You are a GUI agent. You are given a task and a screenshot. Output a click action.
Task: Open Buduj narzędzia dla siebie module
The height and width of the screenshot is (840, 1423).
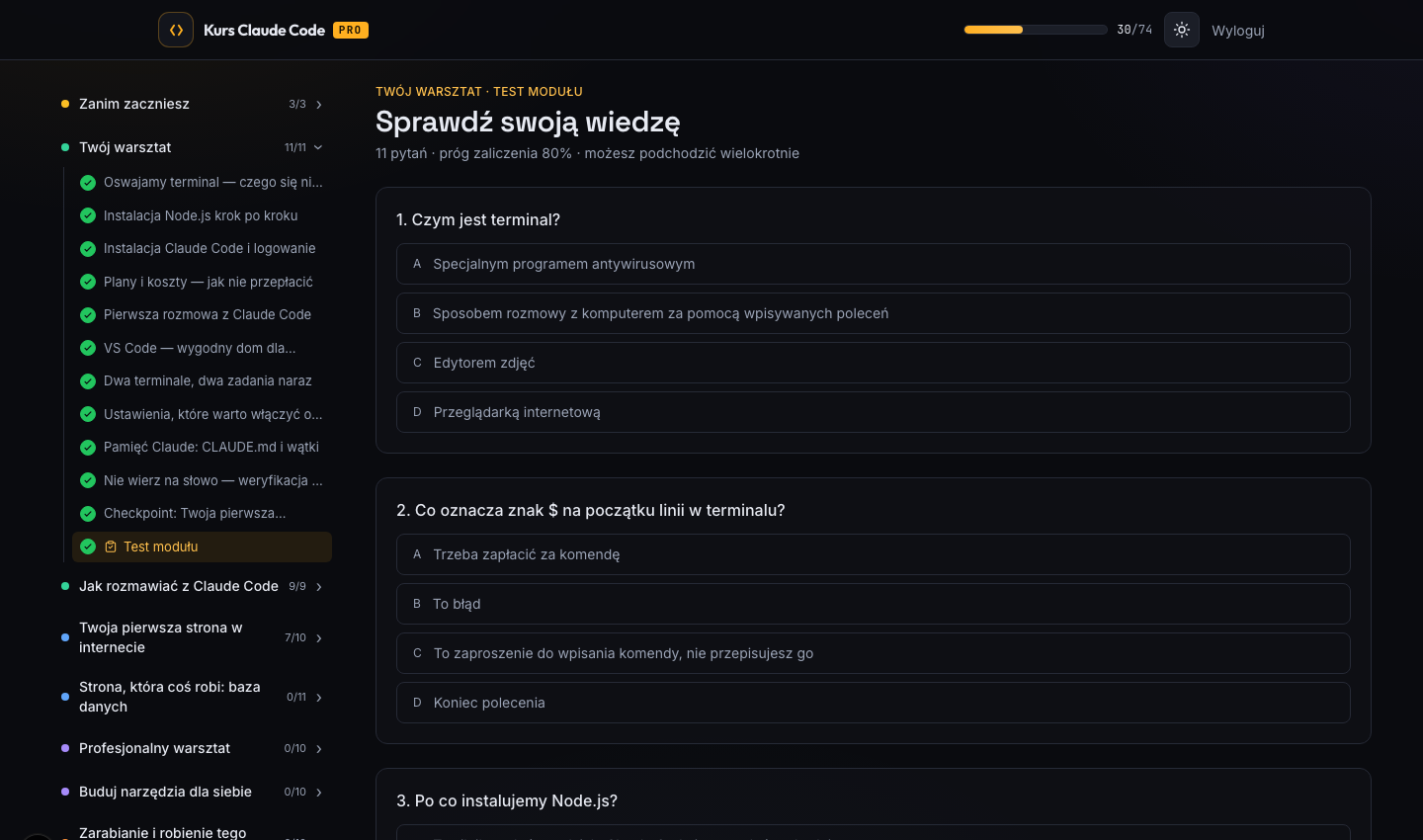[165, 792]
